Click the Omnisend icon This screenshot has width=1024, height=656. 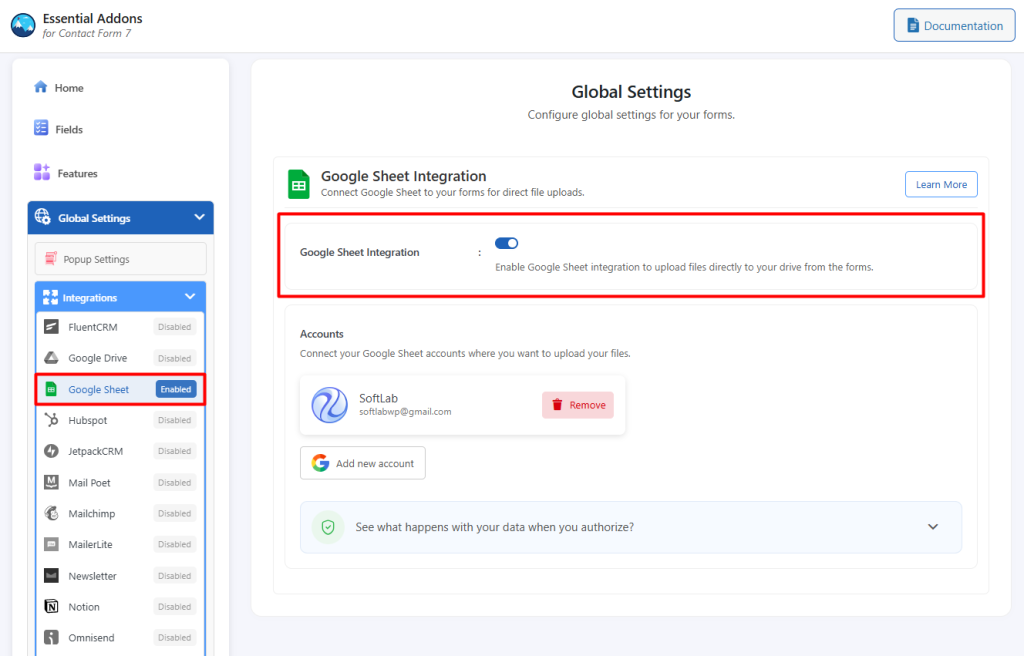(x=51, y=637)
